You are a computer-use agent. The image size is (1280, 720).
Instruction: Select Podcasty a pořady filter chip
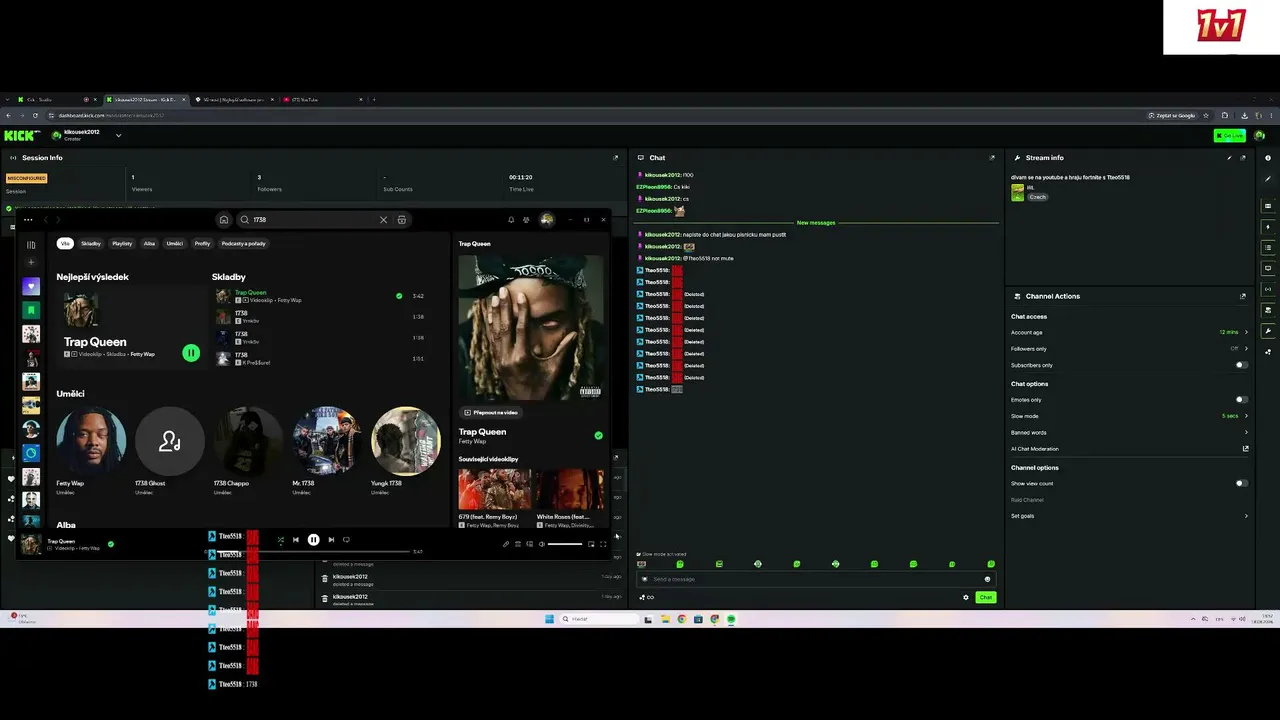[244, 243]
